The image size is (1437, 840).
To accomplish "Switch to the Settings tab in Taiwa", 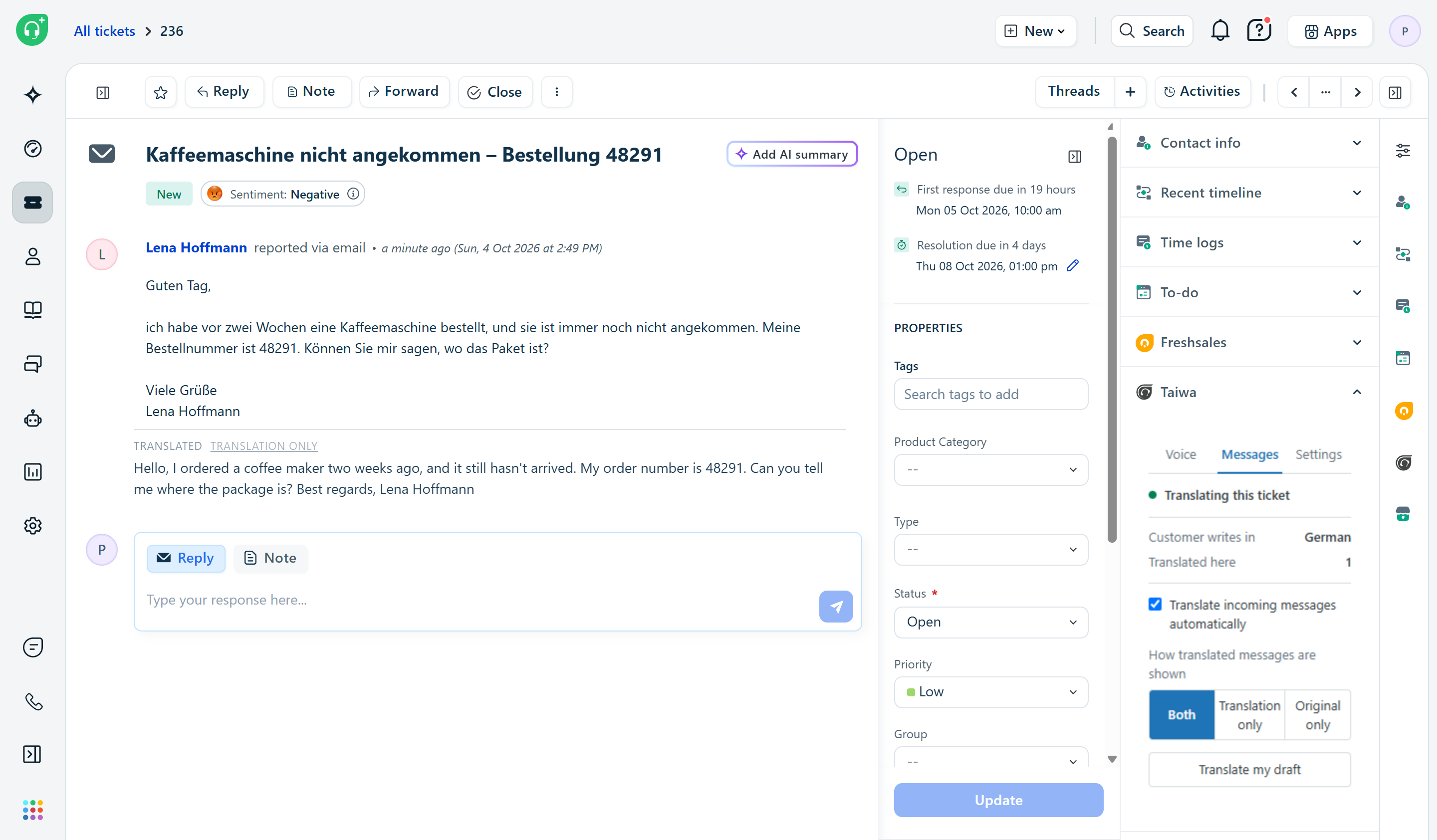I will pyautogui.click(x=1318, y=454).
